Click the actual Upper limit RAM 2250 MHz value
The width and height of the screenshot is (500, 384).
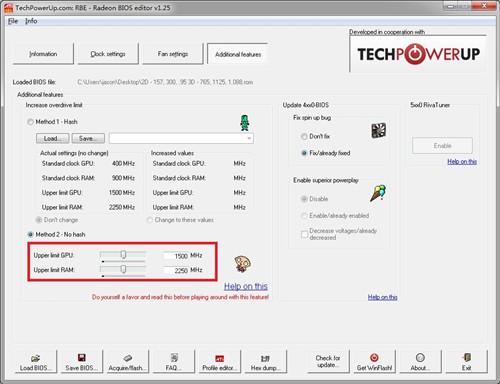(x=122, y=207)
